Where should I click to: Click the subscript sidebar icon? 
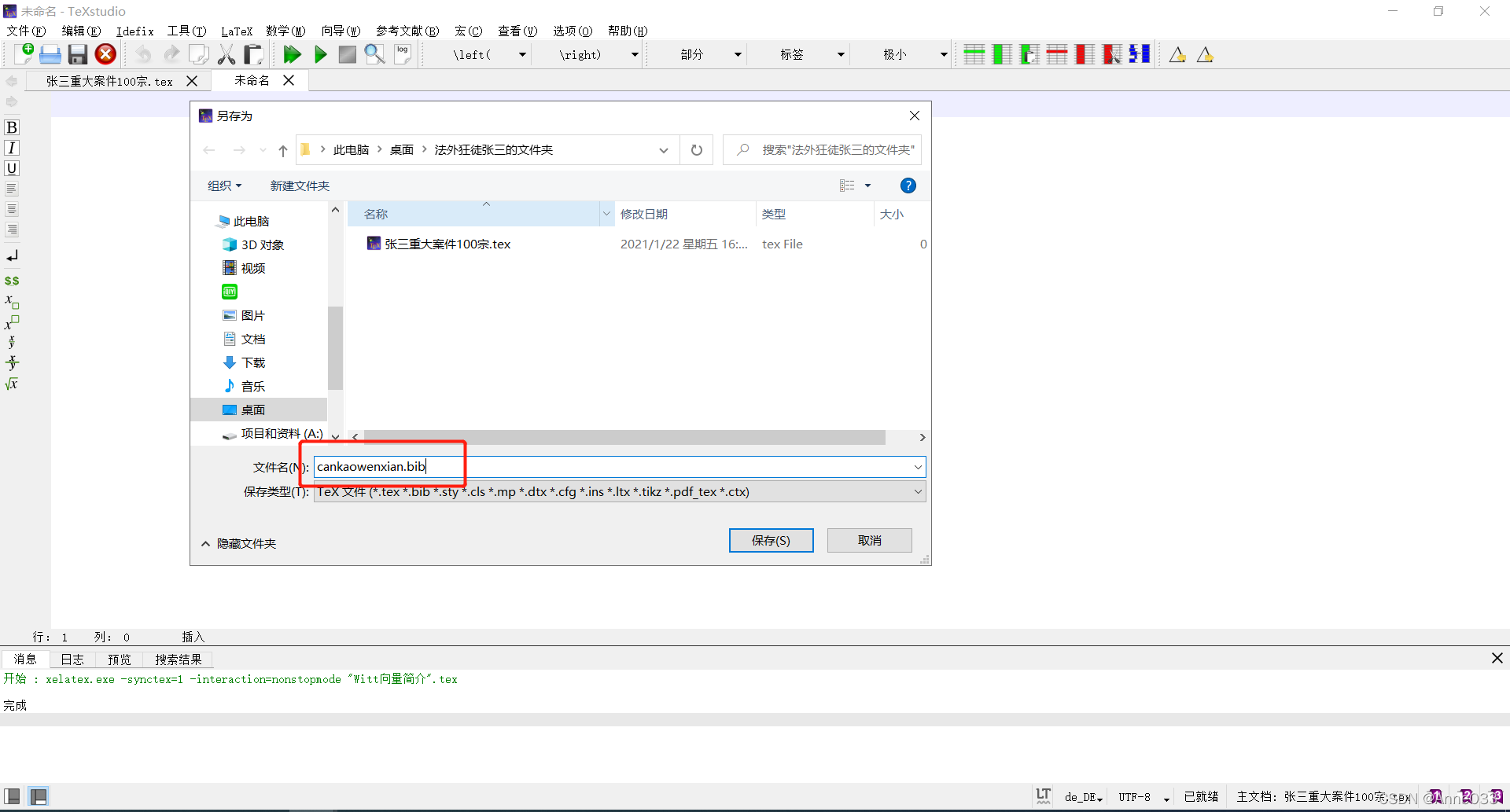(12, 302)
